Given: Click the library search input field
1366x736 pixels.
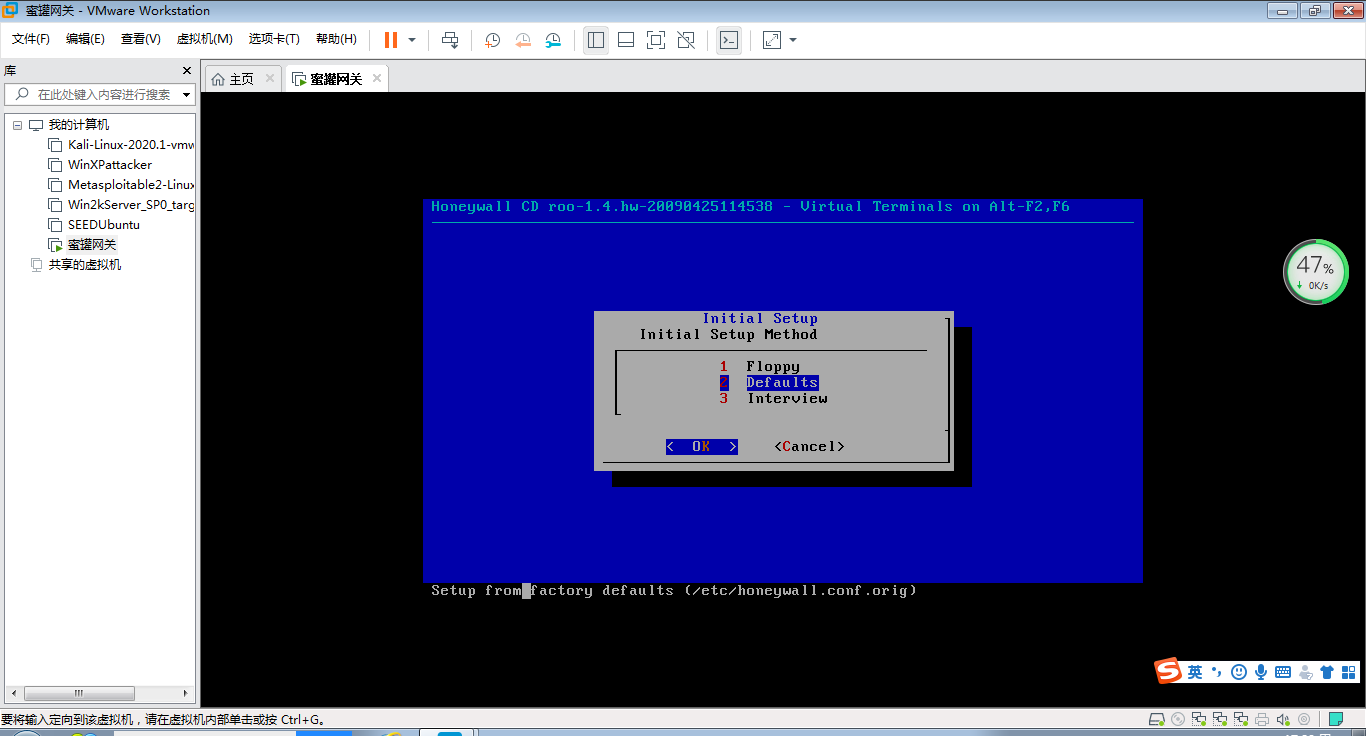Looking at the screenshot, I should click(x=100, y=95).
